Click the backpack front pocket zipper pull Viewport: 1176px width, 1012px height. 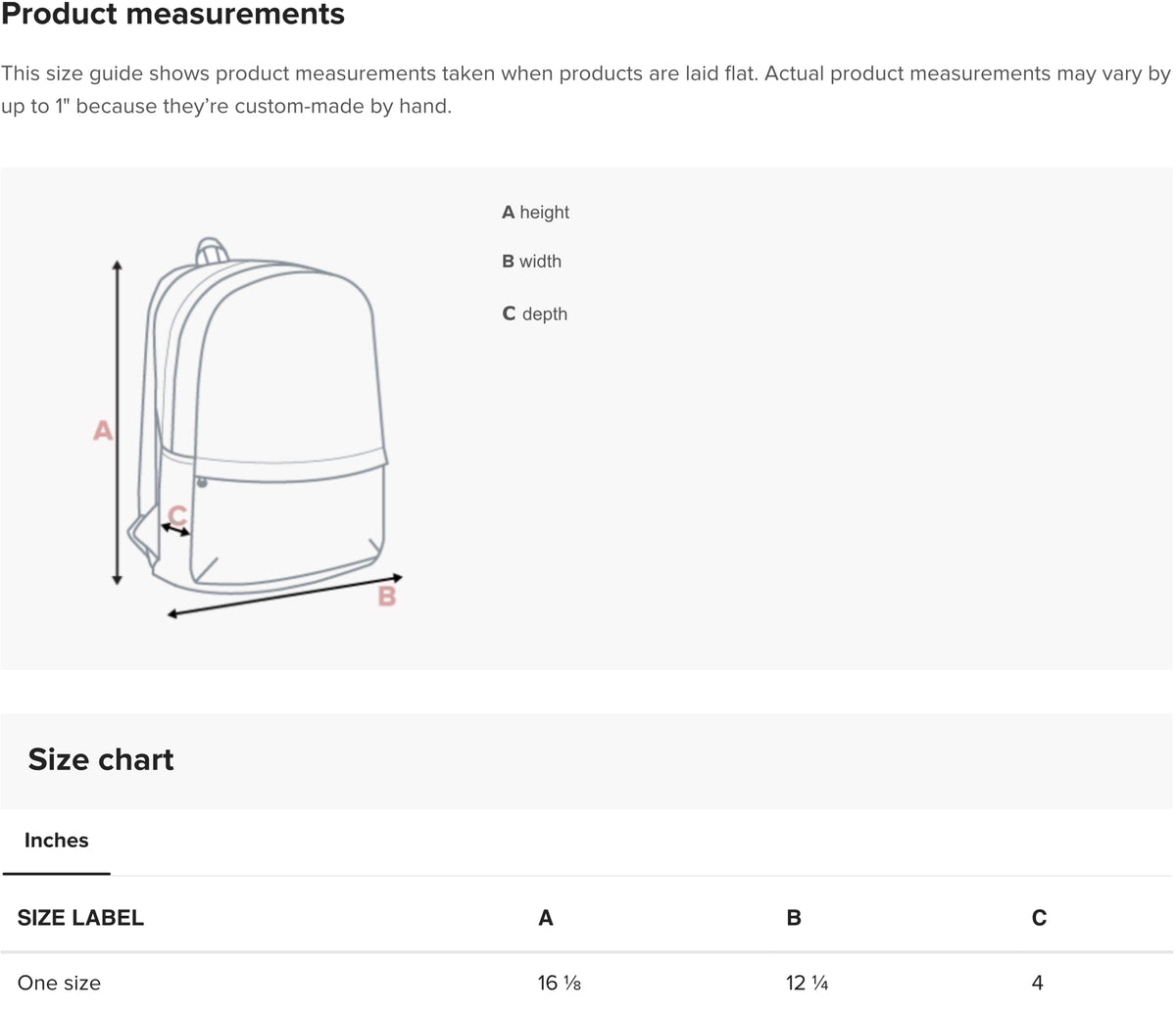point(202,482)
